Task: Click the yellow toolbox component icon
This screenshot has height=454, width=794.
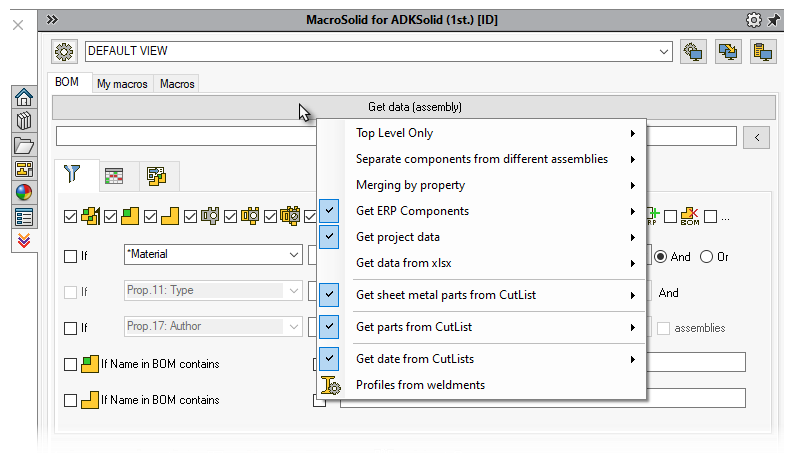Action: [250, 216]
